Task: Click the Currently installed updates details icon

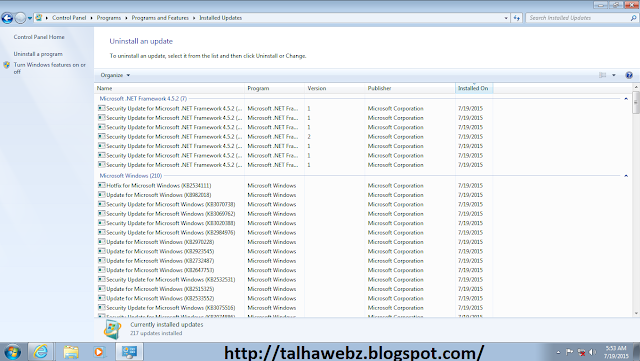Action: [112, 329]
